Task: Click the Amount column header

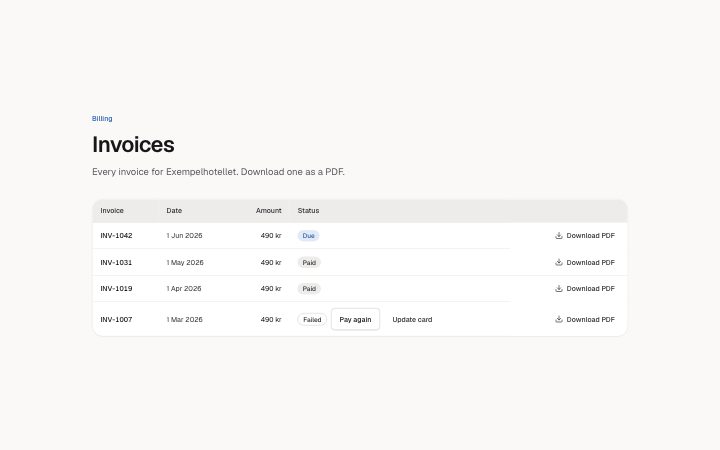Action: coord(269,210)
